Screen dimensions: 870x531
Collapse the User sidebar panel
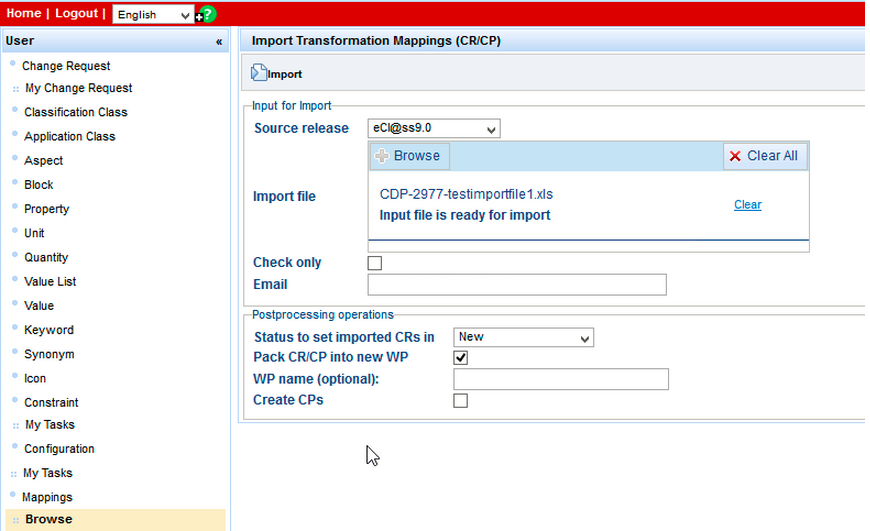pos(219,41)
